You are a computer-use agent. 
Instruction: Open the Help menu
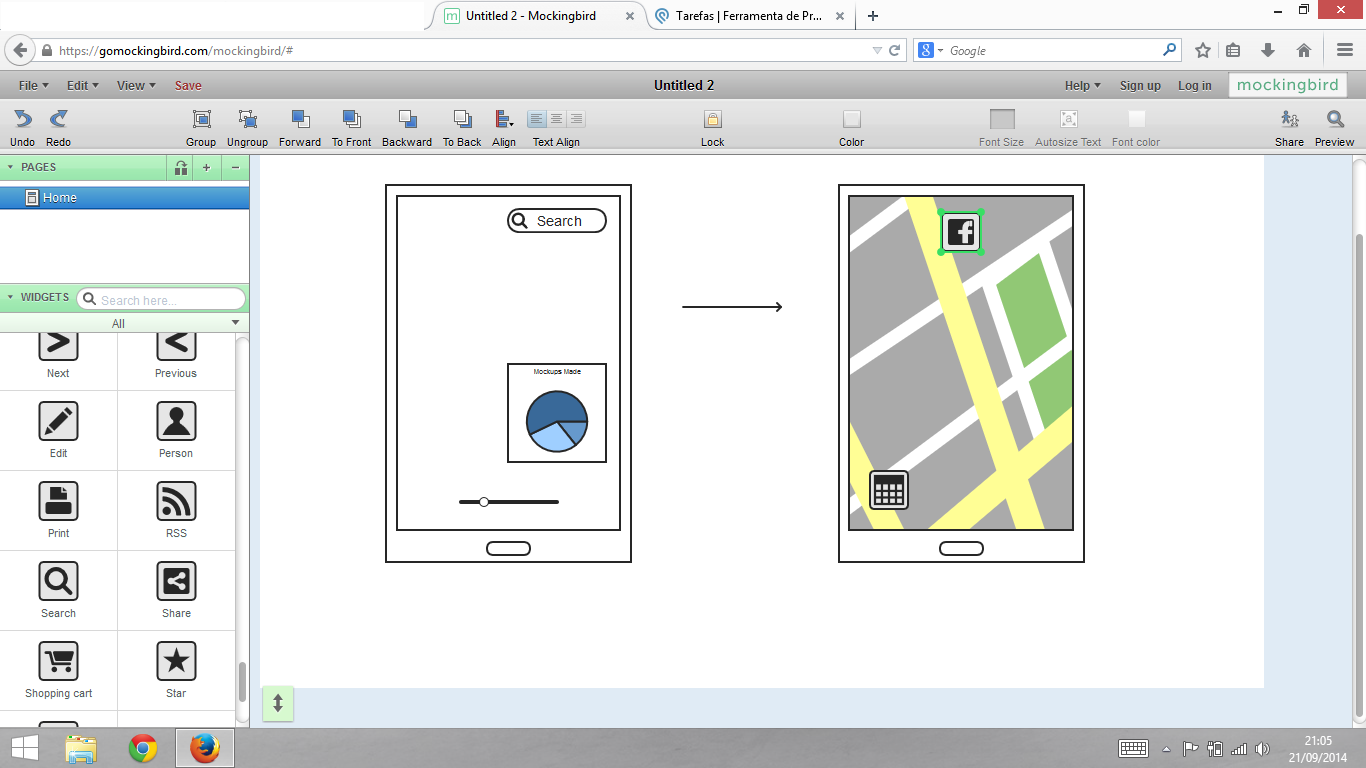(1082, 86)
